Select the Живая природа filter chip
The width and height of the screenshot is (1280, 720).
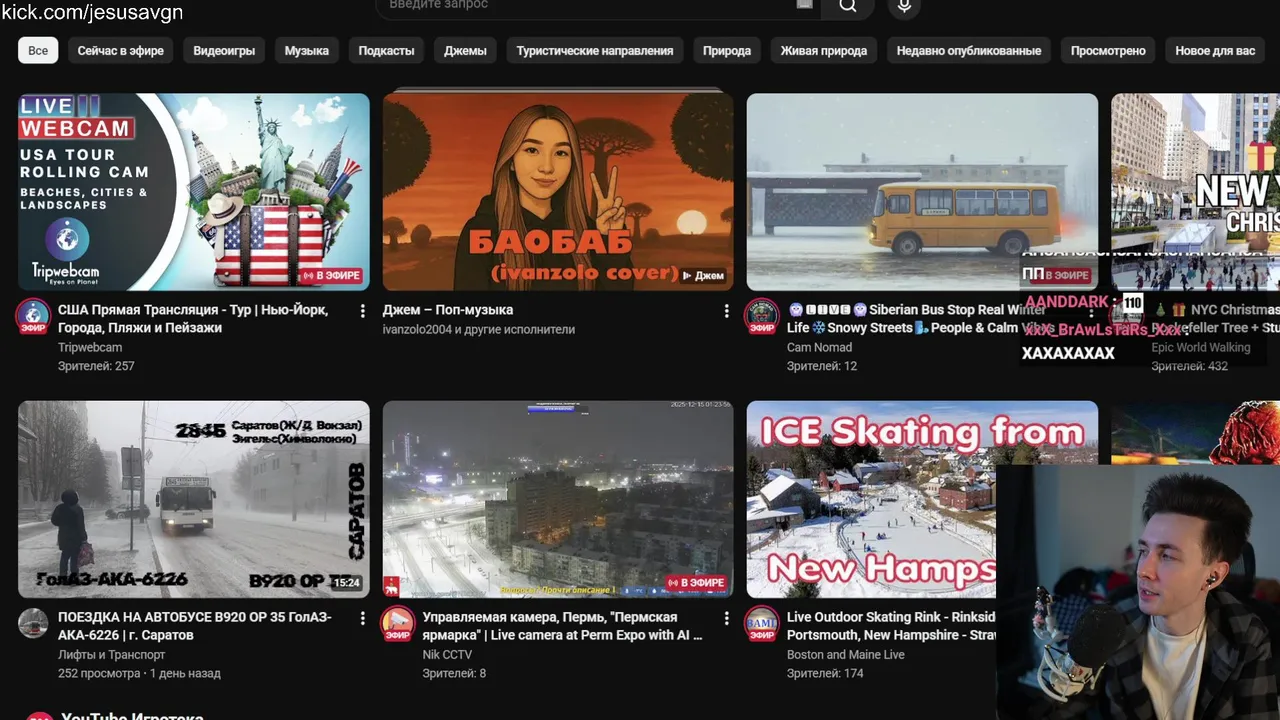coord(824,50)
